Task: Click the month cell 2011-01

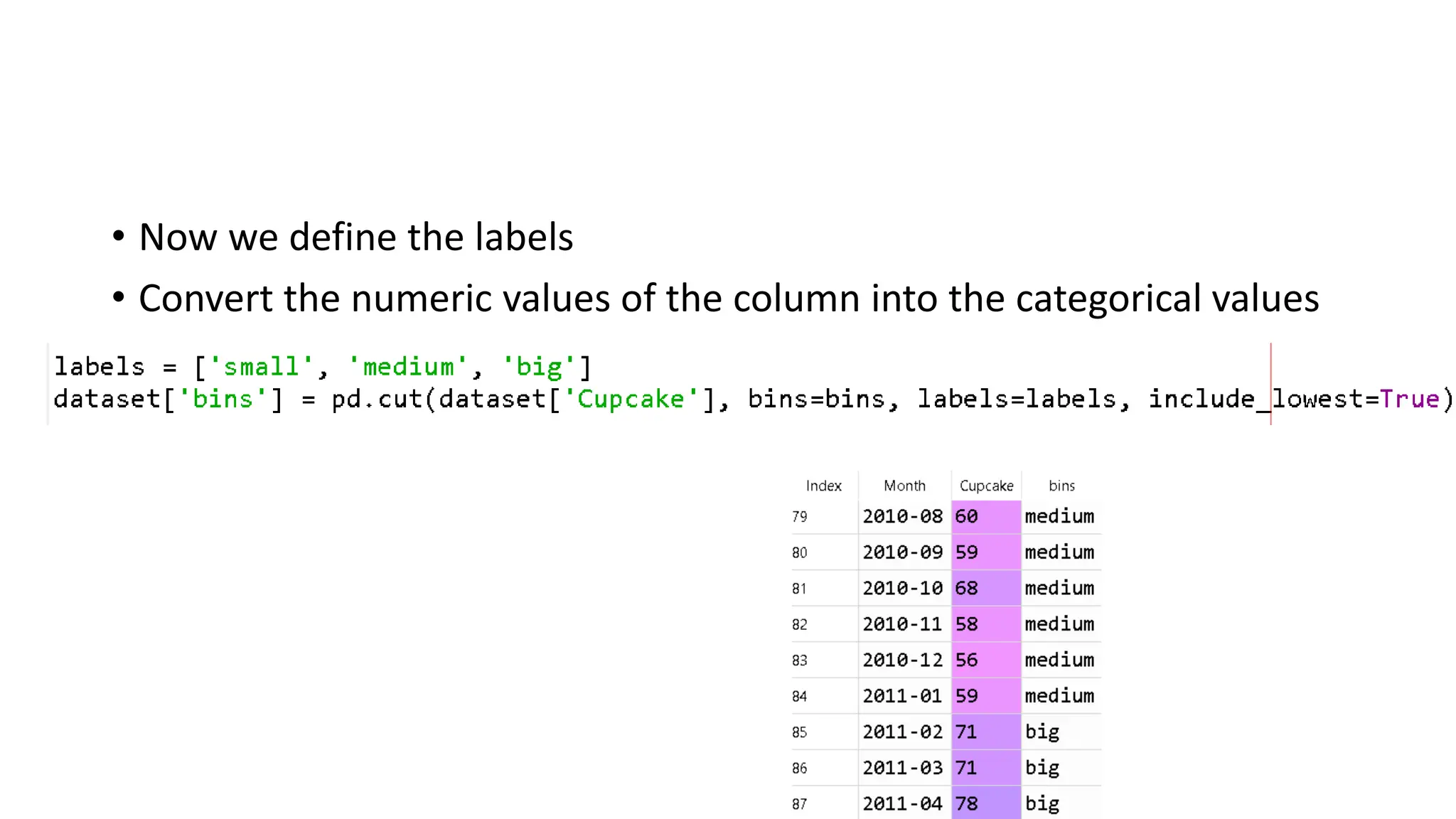Action: coord(903,696)
